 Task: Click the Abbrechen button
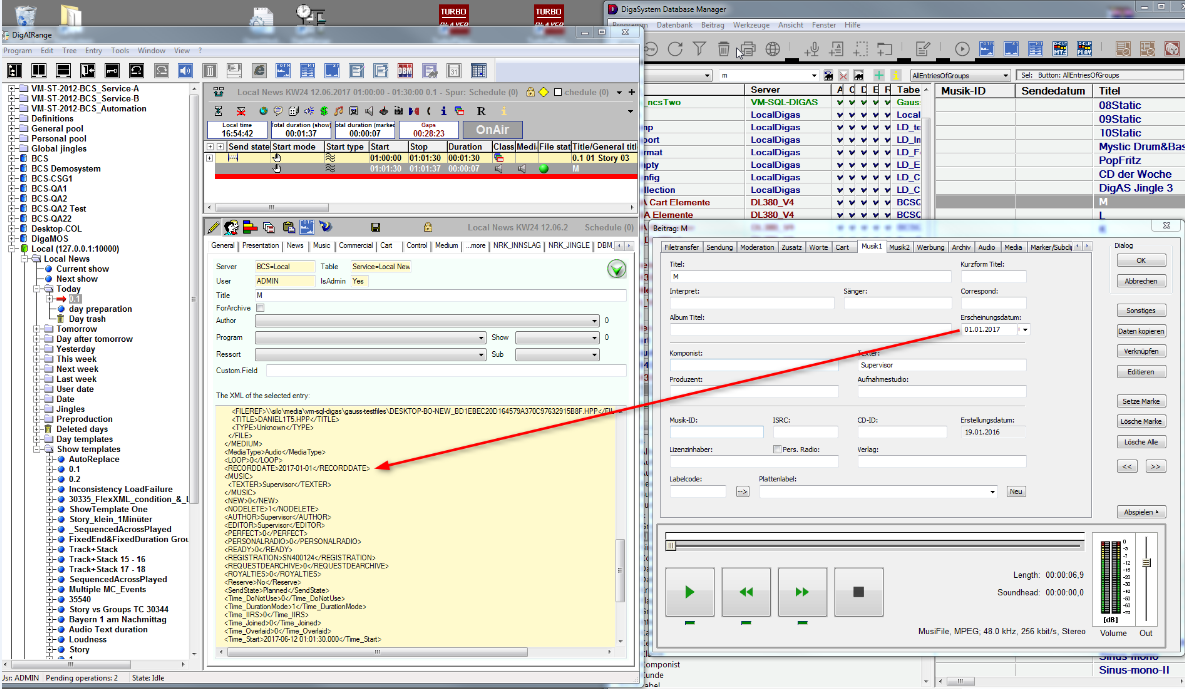[1141, 281]
